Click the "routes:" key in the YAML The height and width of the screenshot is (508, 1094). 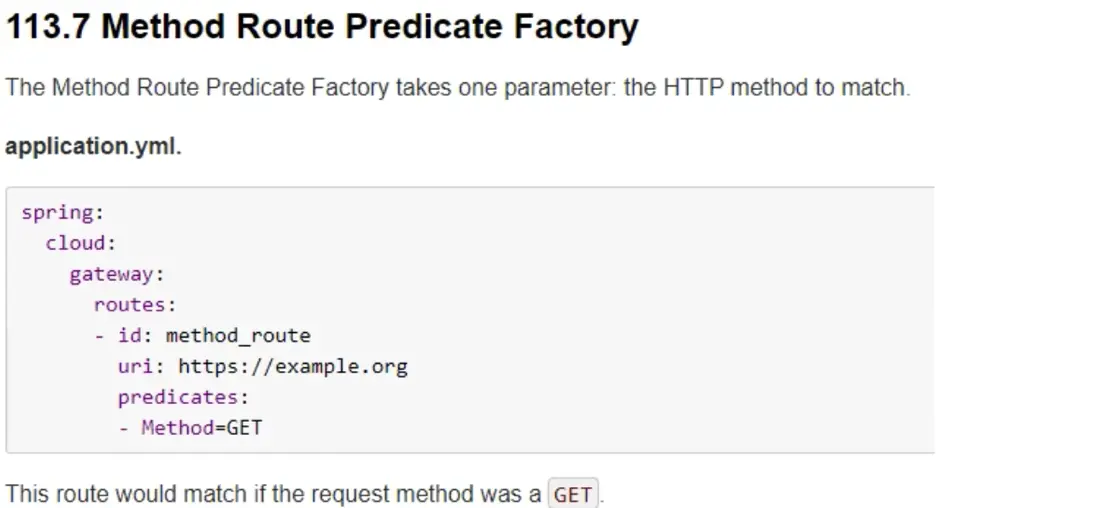[135, 305]
